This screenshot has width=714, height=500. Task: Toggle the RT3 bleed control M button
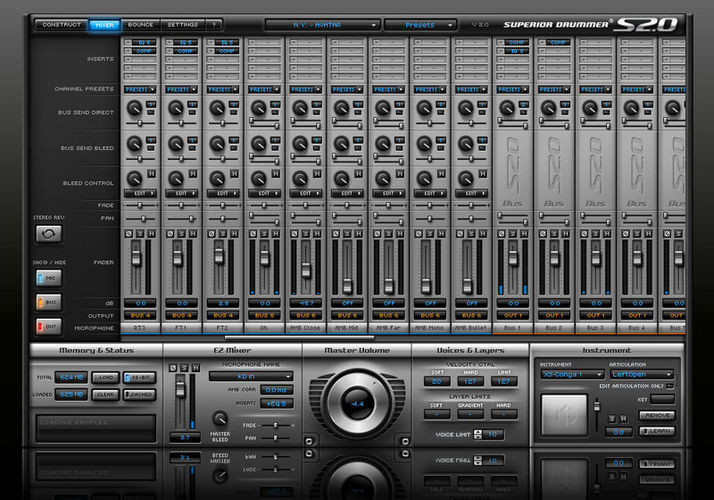pyautogui.click(x=152, y=173)
